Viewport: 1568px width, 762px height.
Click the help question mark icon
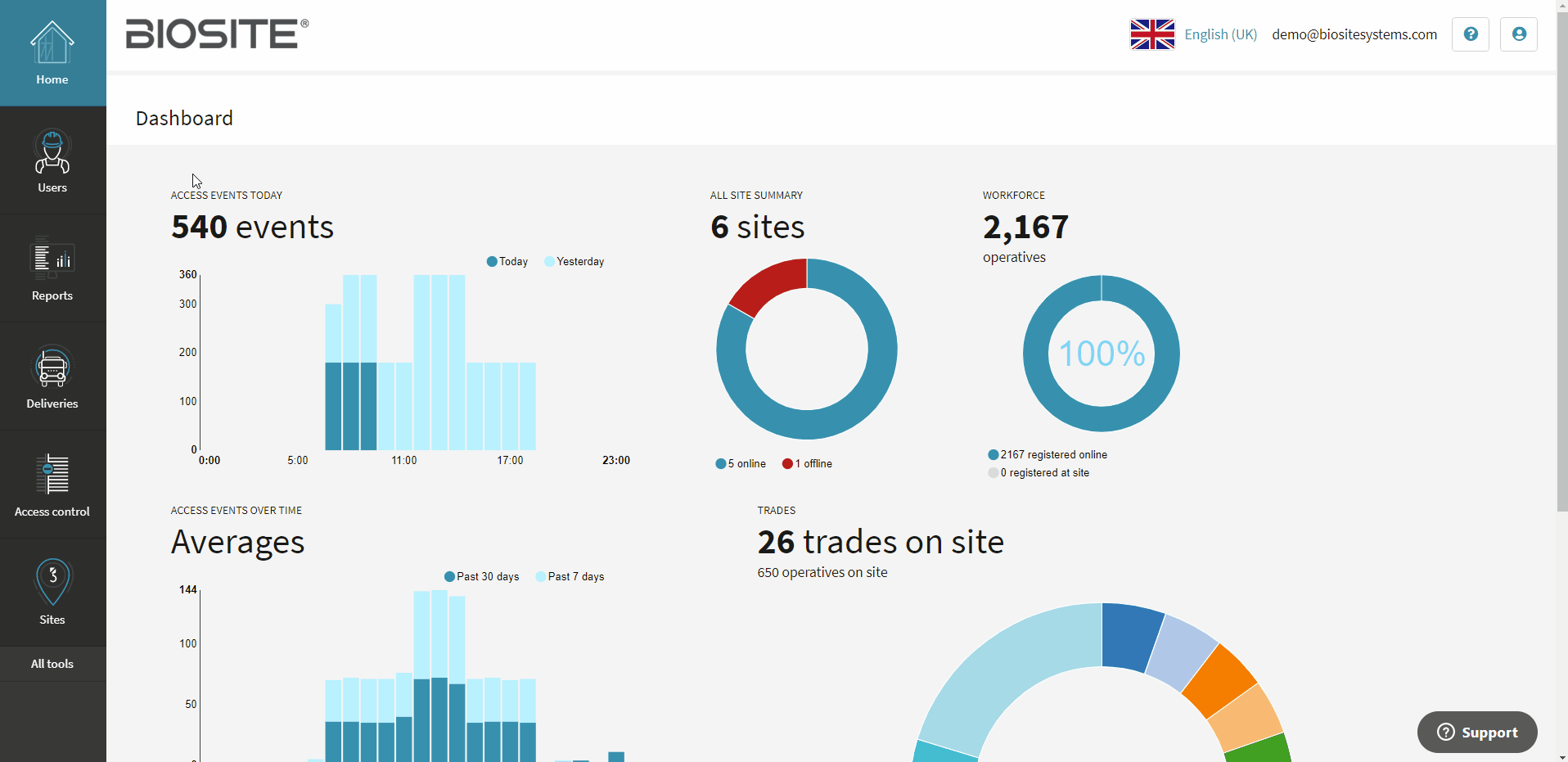(x=1470, y=34)
